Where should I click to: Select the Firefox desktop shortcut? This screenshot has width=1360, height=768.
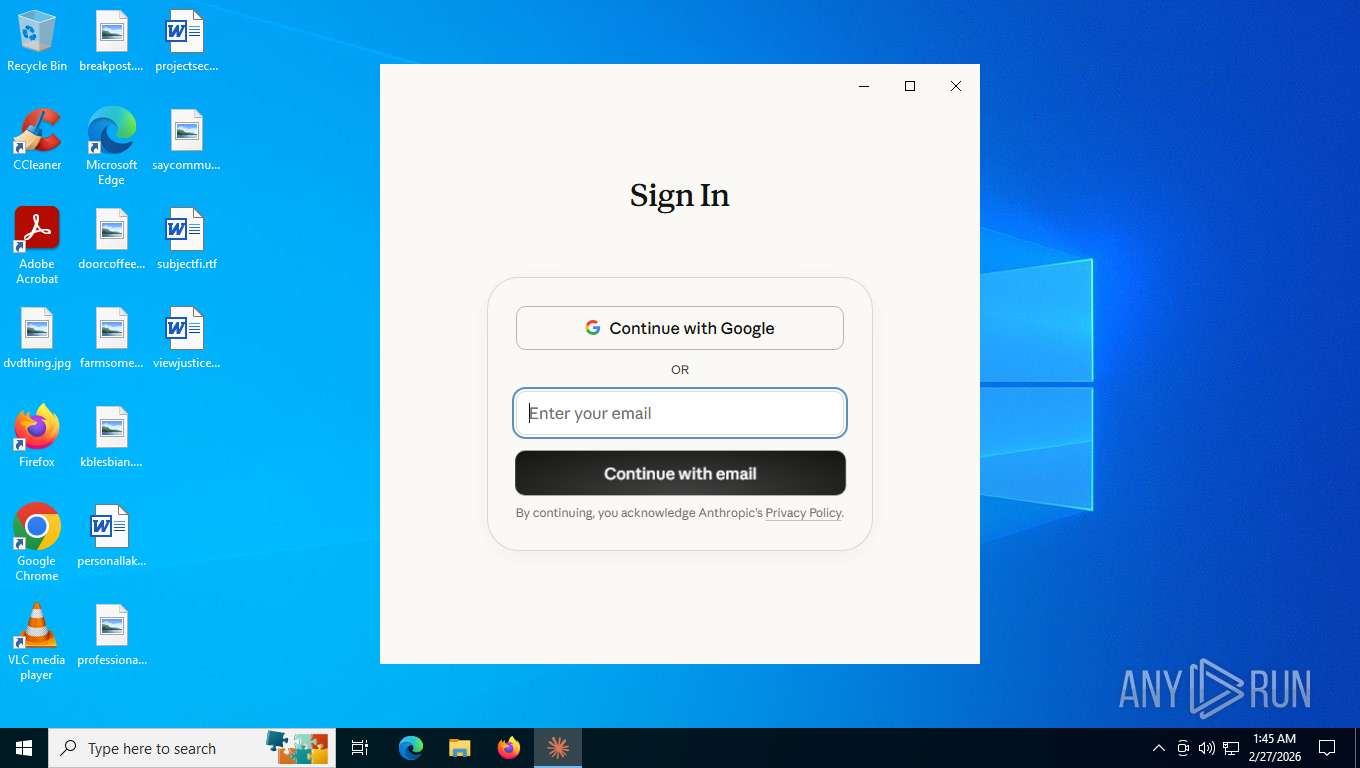(x=37, y=437)
